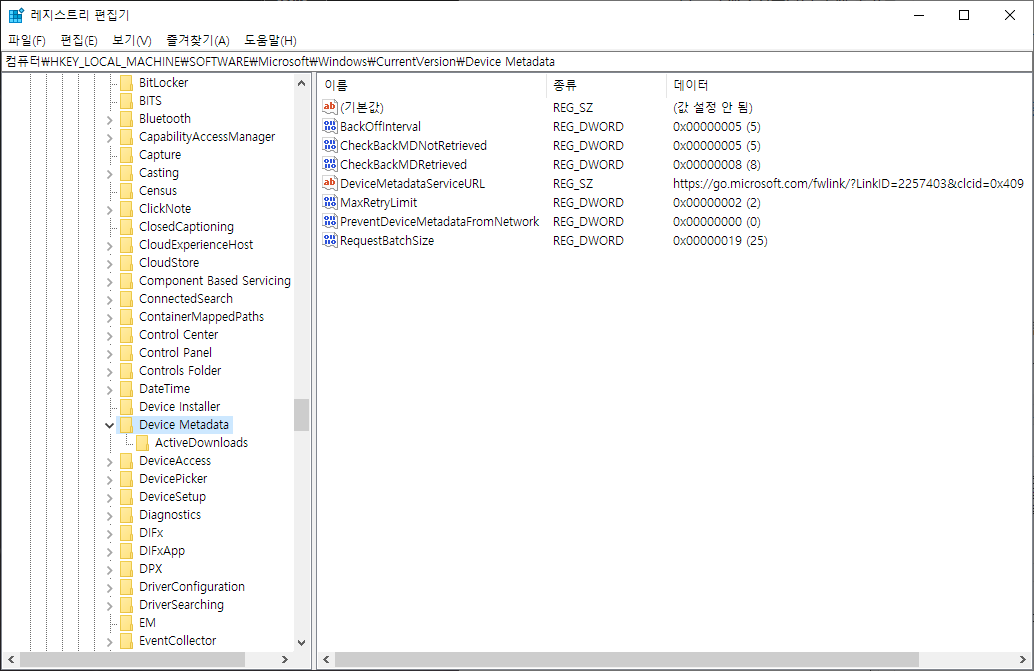Click the CheckBackMDNotRetrieved DWORD icon

[330, 145]
